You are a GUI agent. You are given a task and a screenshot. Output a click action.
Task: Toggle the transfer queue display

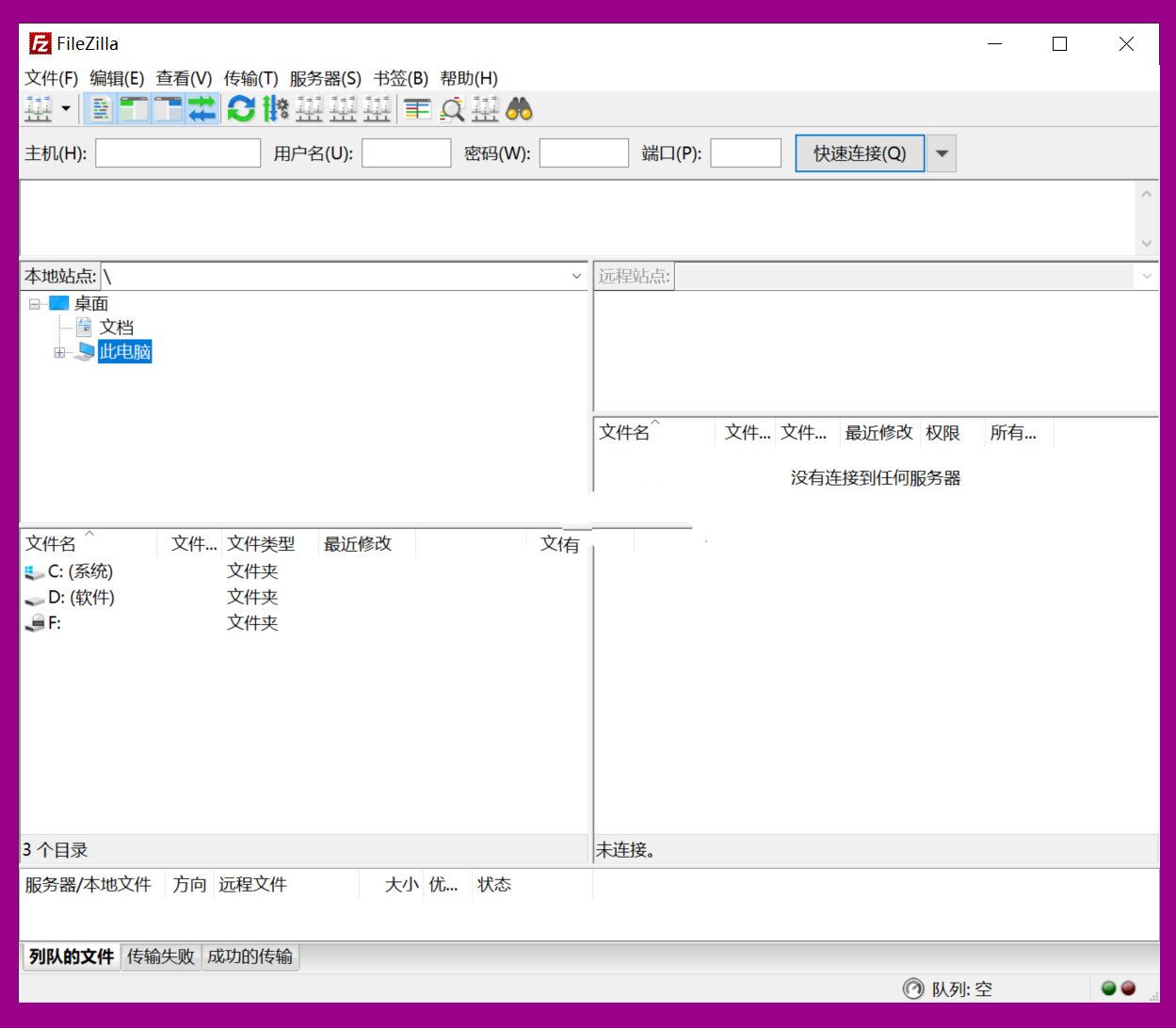pos(201,109)
